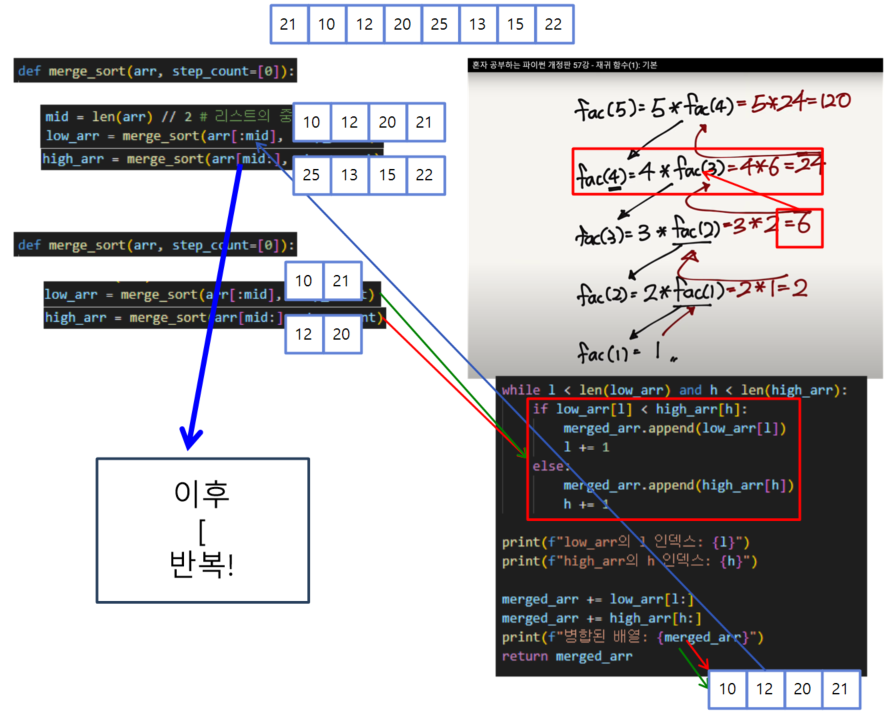
Task: Click the 'else:' code line
Action: pos(549,466)
